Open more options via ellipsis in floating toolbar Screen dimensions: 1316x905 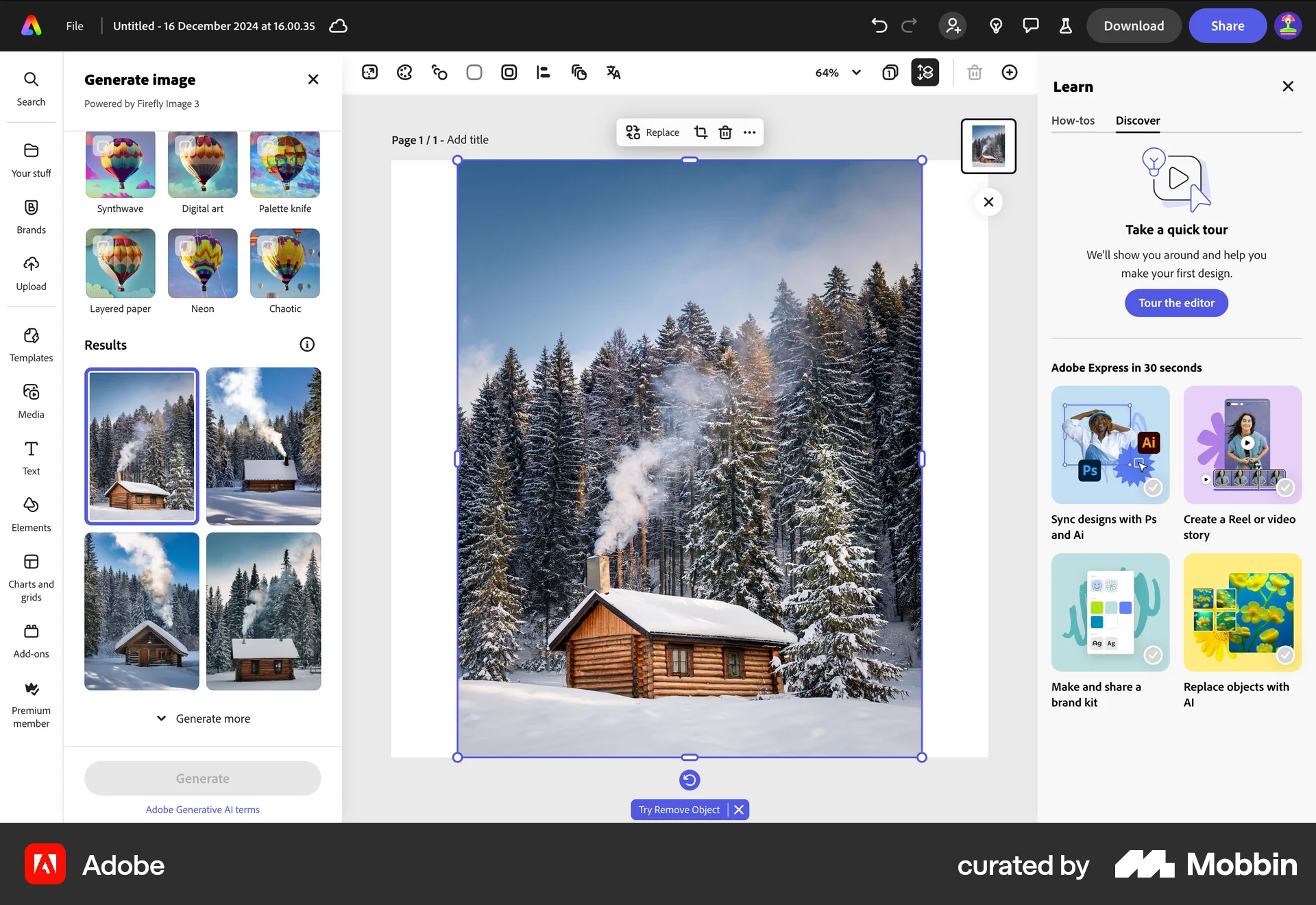(x=749, y=132)
